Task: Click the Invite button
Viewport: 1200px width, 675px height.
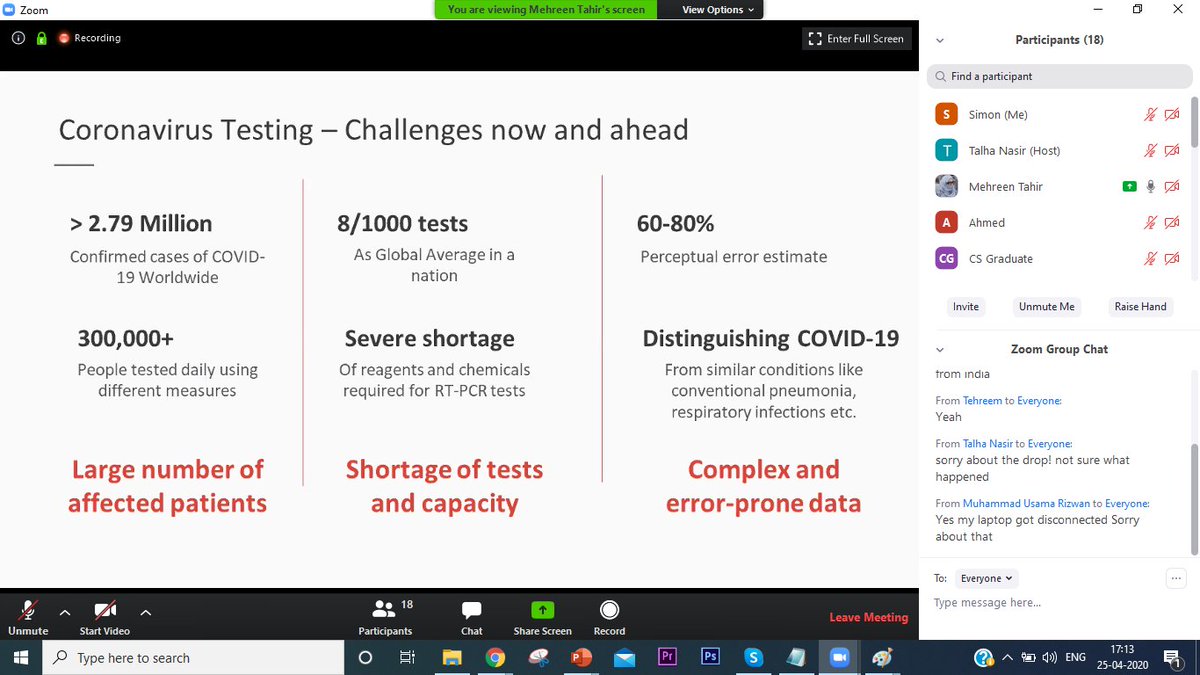Action: (x=966, y=306)
